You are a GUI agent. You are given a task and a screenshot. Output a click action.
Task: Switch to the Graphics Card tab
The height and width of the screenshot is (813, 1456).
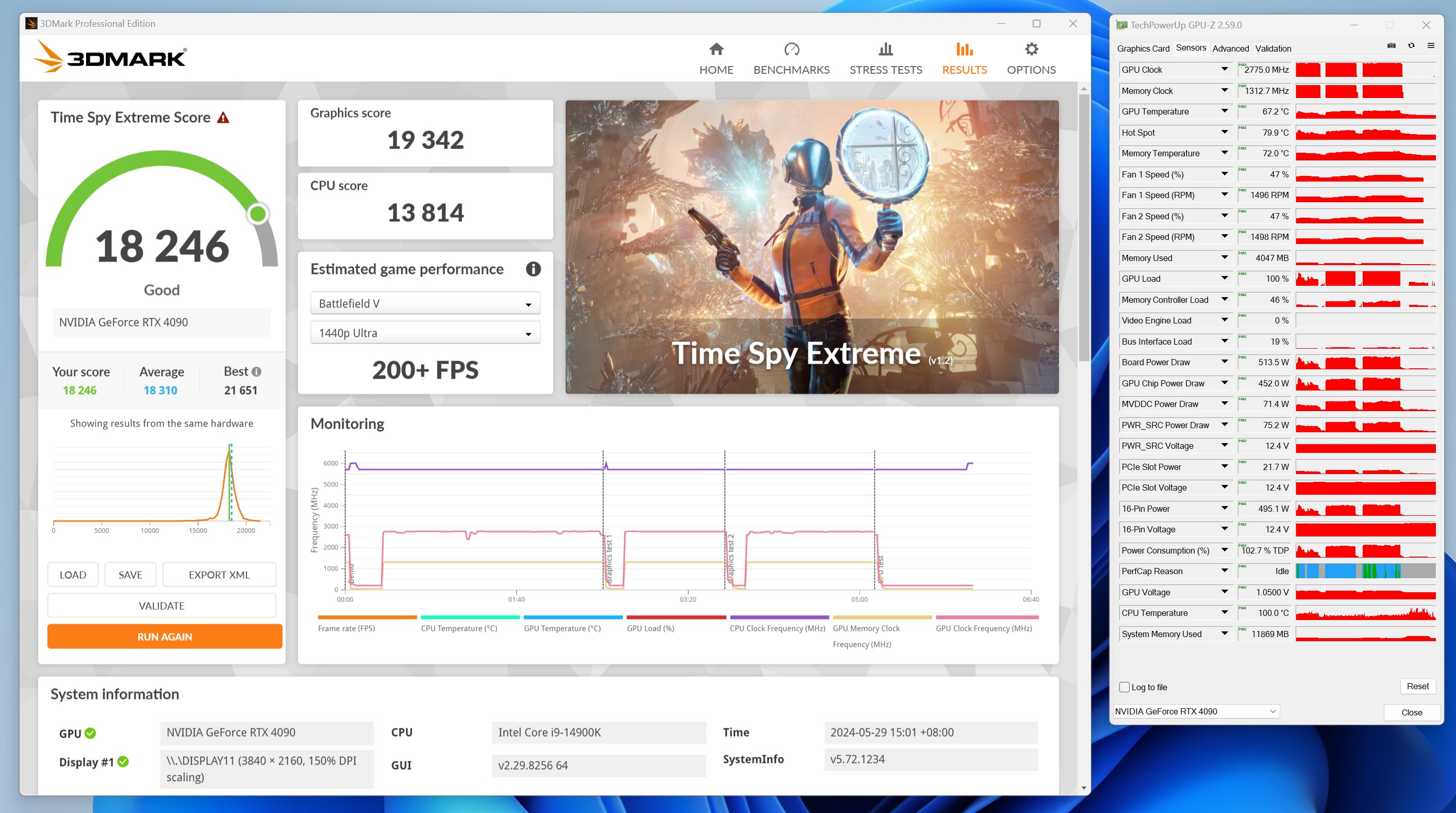tap(1143, 48)
